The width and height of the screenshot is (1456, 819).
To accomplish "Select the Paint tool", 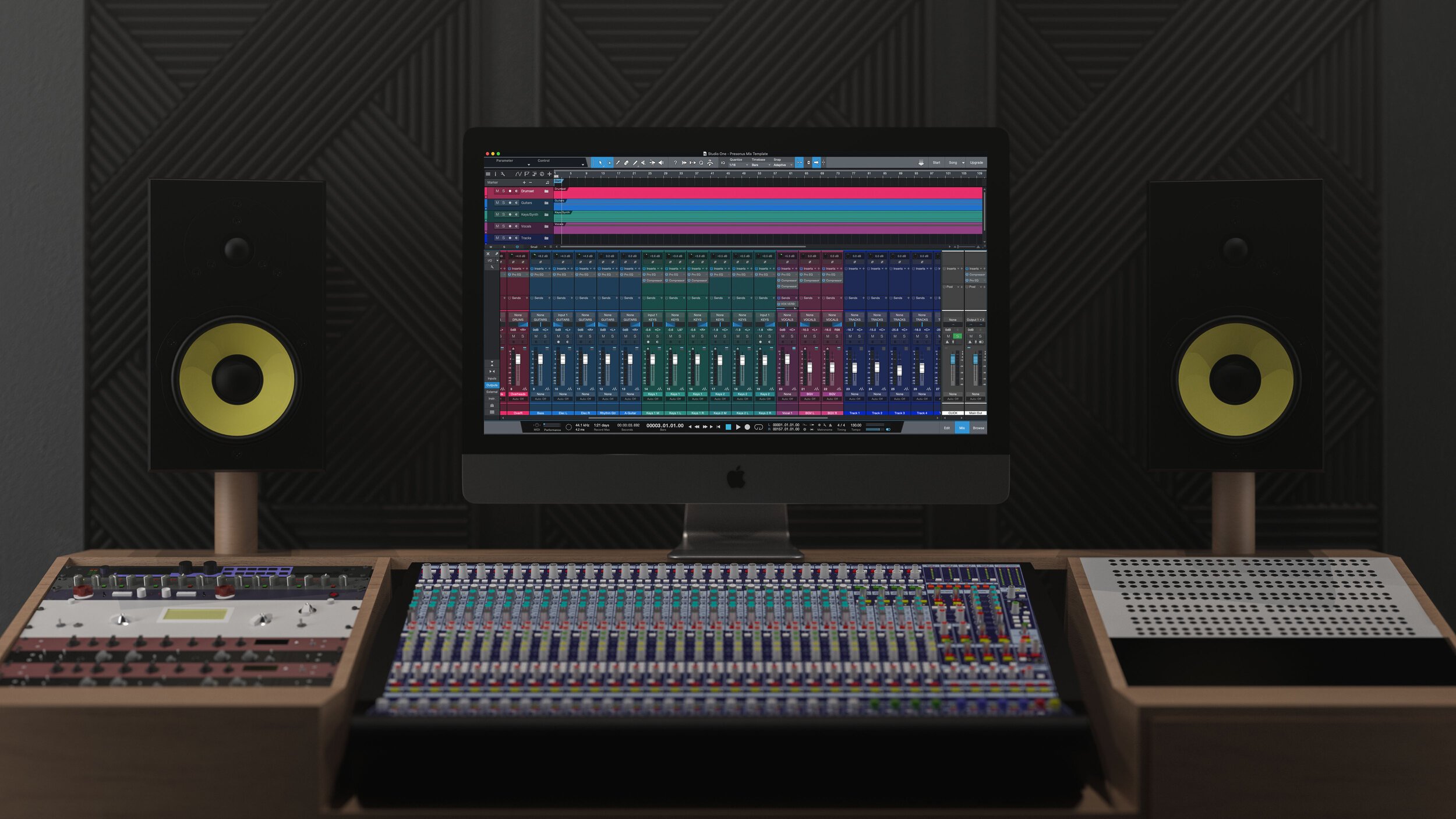I will tap(635, 163).
